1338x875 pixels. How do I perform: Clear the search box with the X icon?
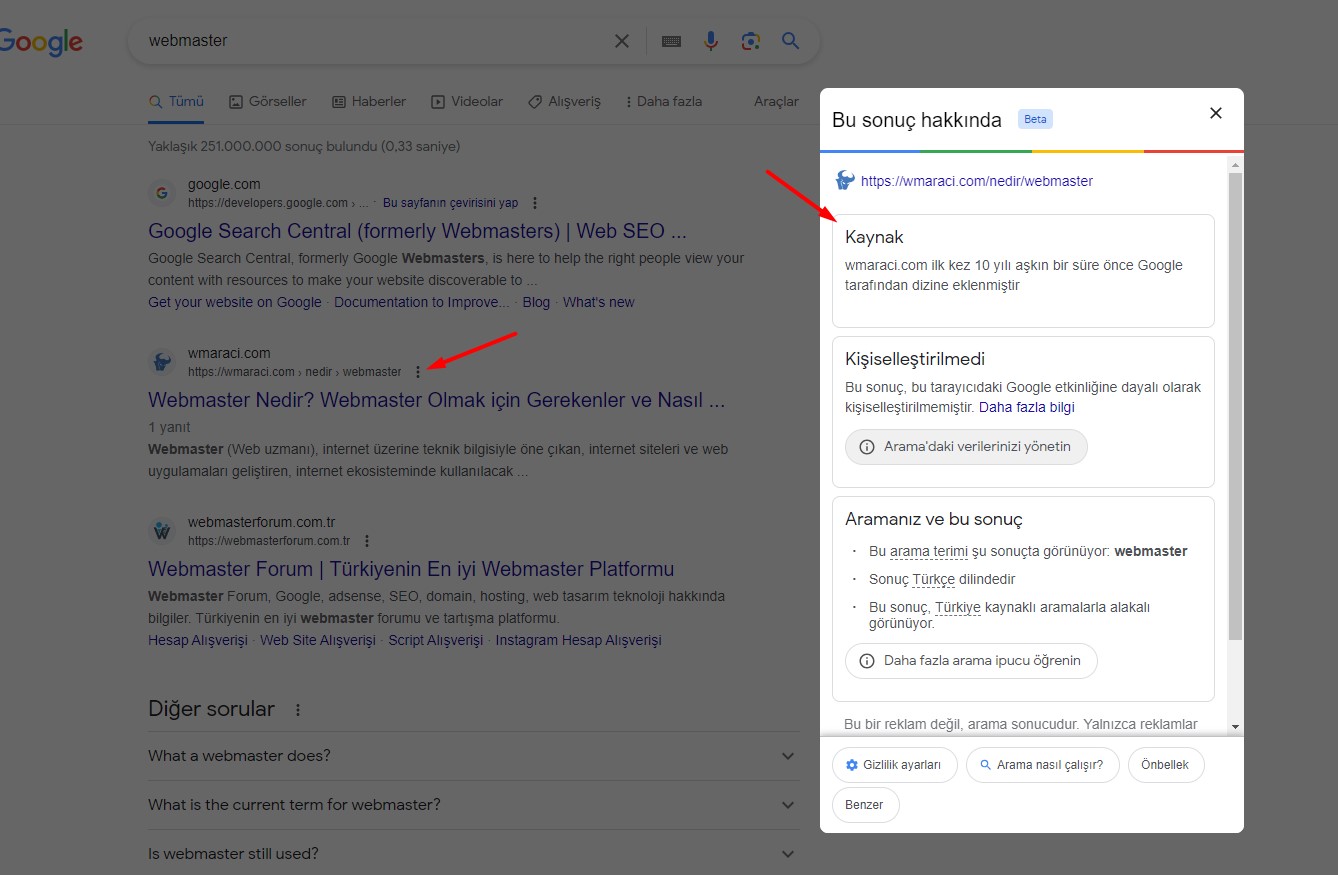(622, 41)
